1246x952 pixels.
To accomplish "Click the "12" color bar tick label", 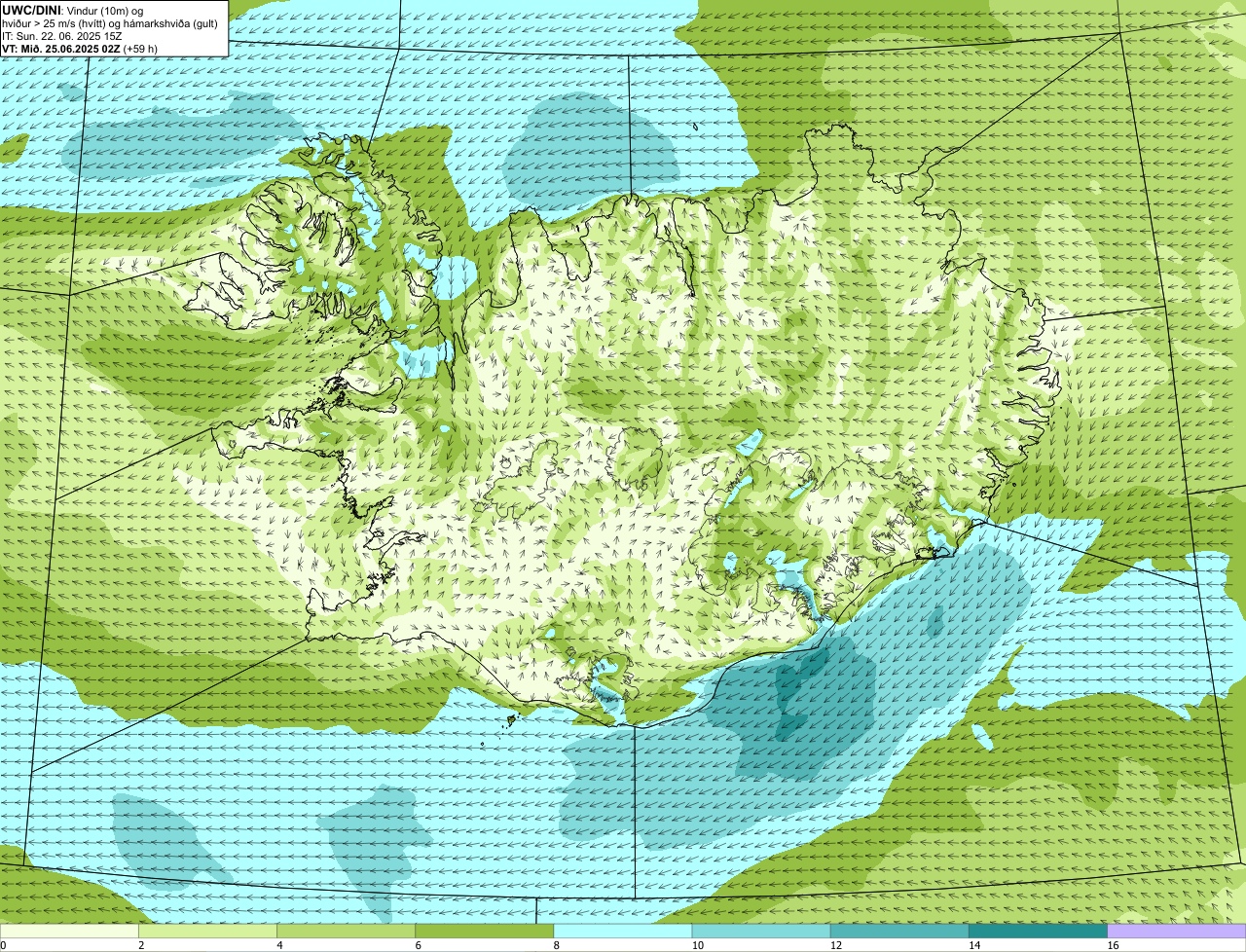I will click(835, 945).
